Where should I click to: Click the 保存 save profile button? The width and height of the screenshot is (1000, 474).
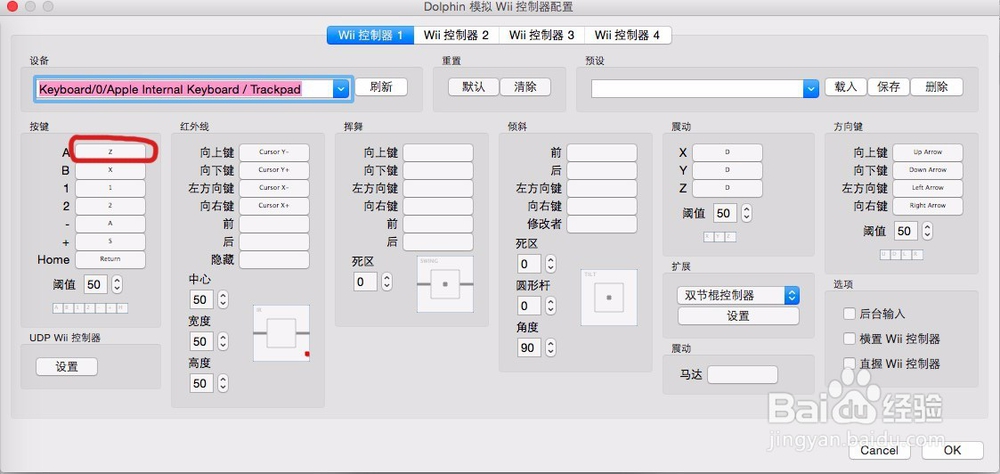pos(888,87)
